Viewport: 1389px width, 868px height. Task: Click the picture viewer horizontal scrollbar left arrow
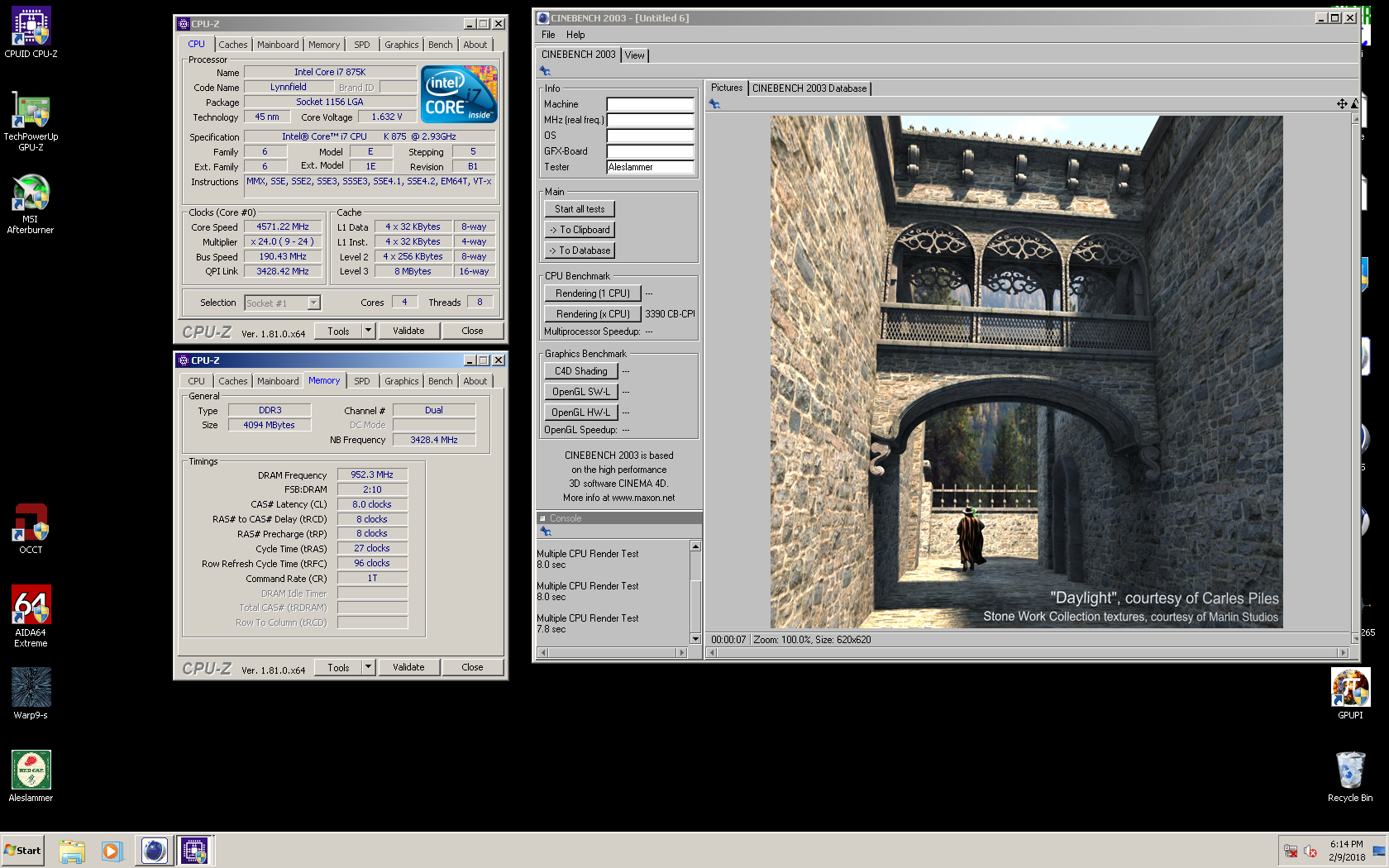(x=712, y=653)
